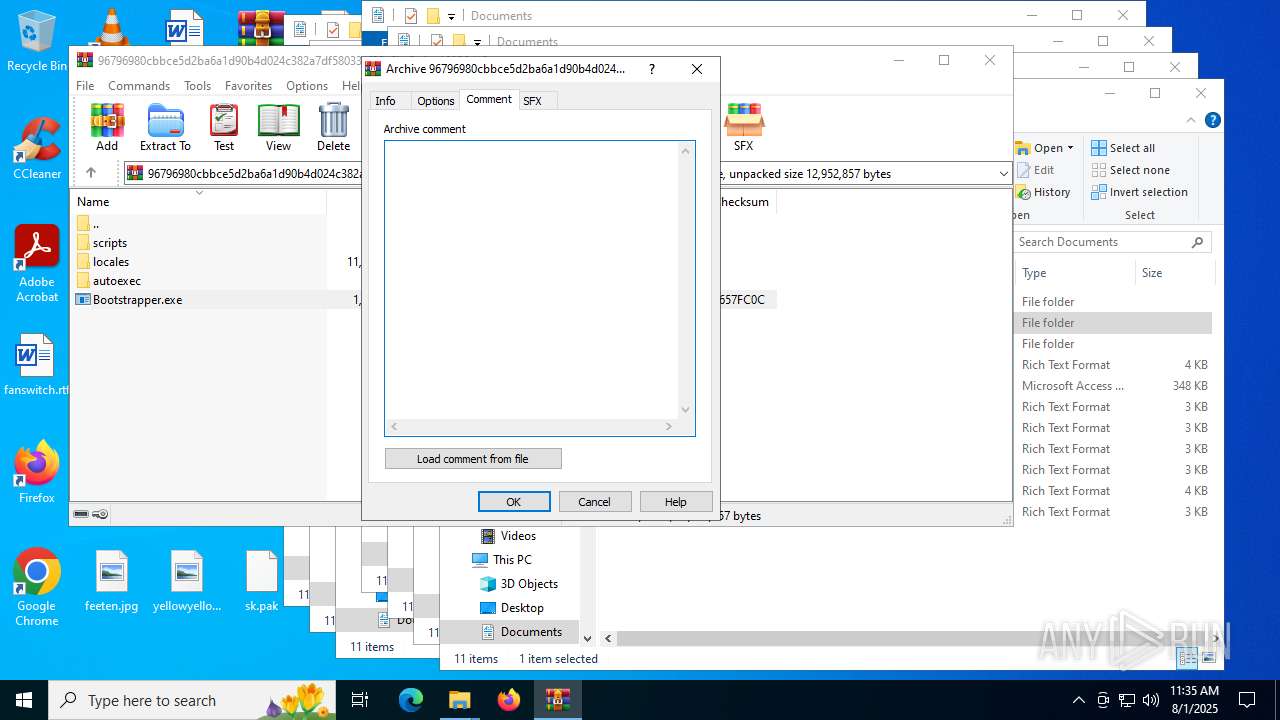Image resolution: width=1280 pixels, height=720 pixels.
Task: Click the Test archive toolbar icon
Action: click(224, 127)
